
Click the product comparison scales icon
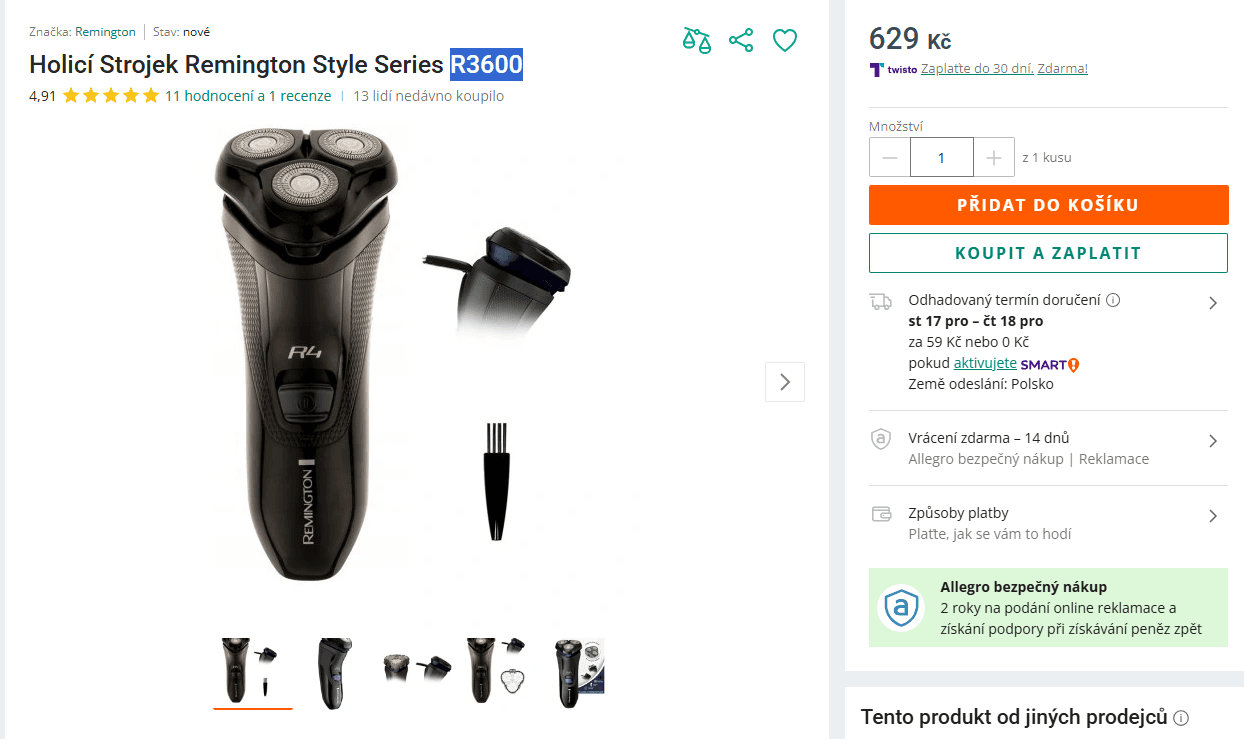click(x=696, y=40)
